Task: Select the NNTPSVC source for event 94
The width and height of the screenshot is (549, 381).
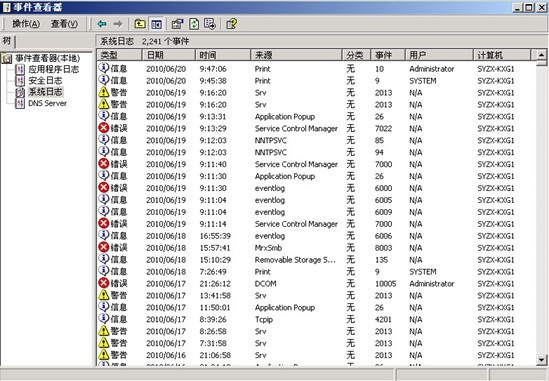Action: click(x=271, y=152)
